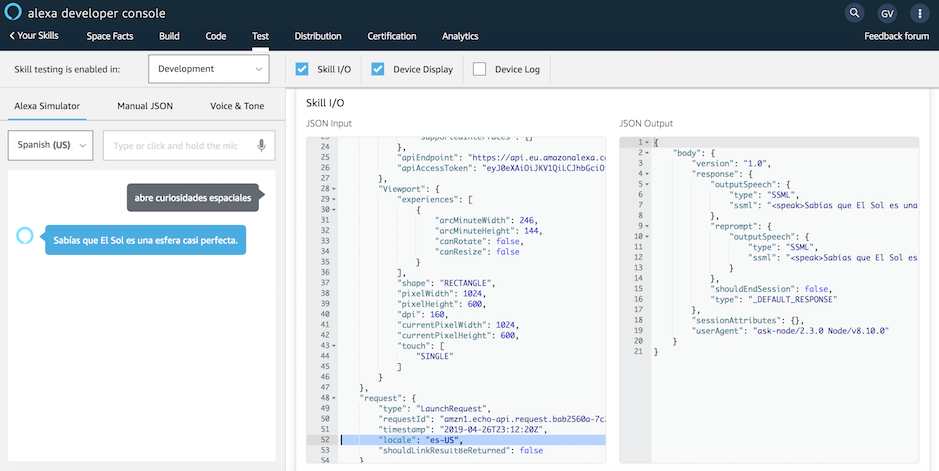This screenshot has height=471, width=939.
Task: Click the "timestamp" line in JSON Input
Action: [463, 430]
